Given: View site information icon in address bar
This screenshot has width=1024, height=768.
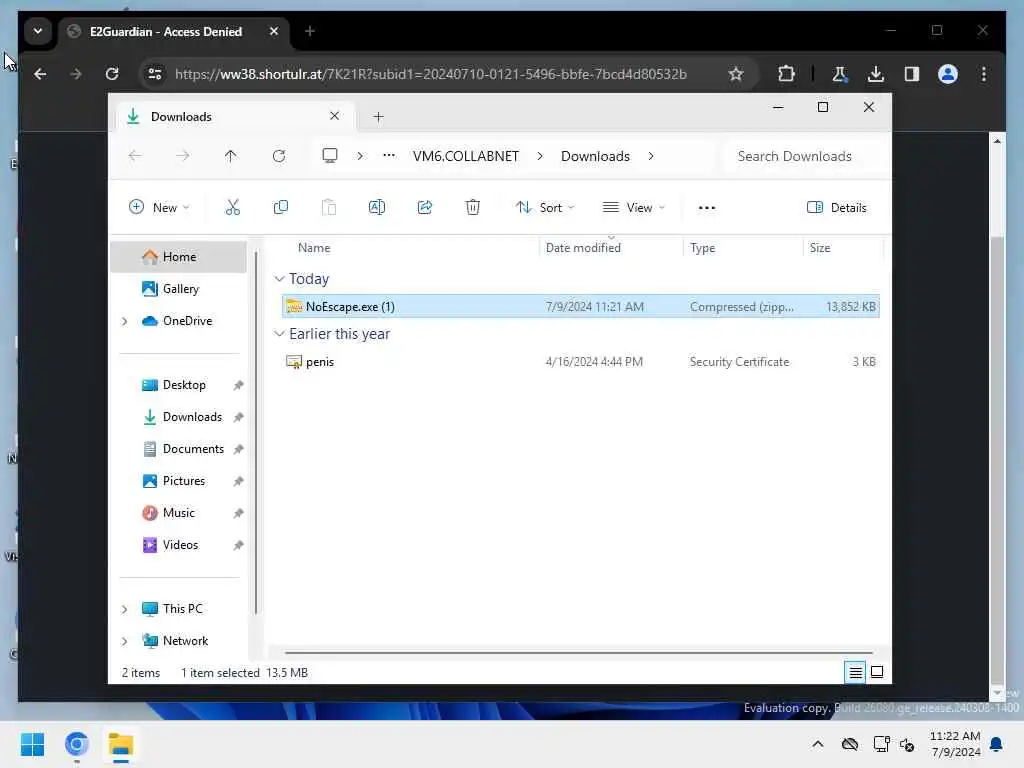Looking at the screenshot, I should [x=155, y=74].
